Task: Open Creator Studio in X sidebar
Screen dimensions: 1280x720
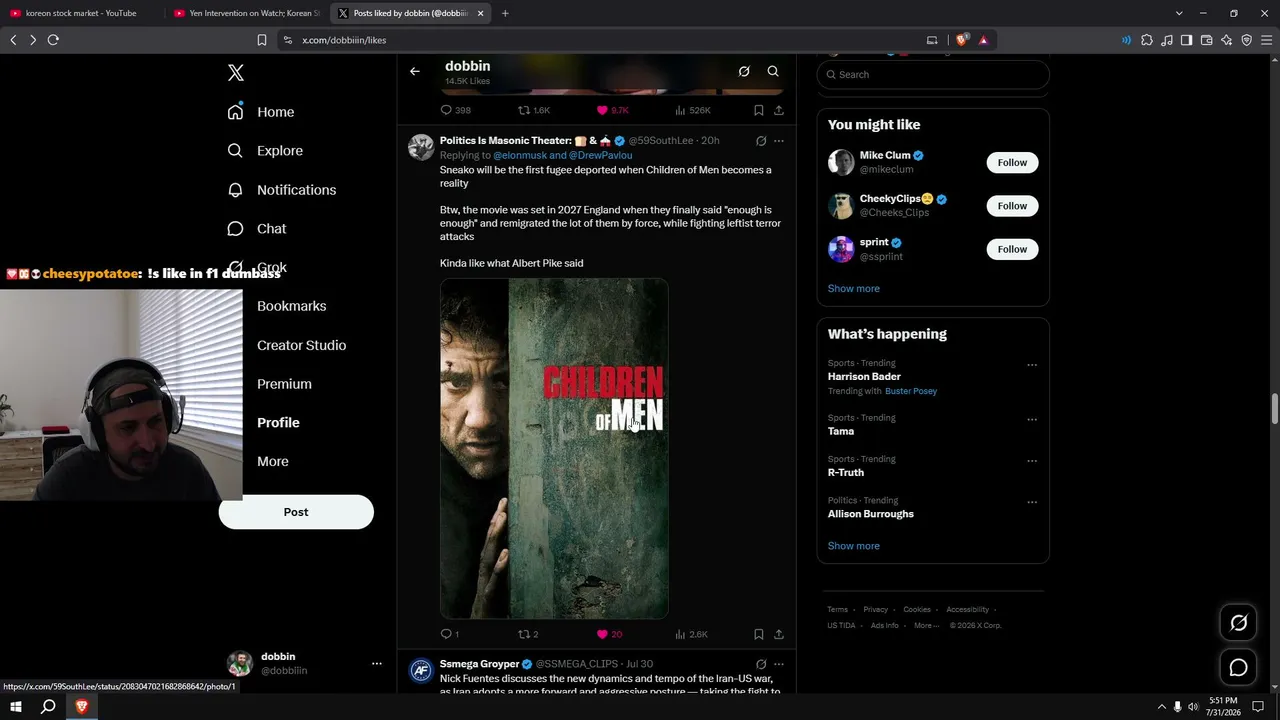Action: (301, 345)
